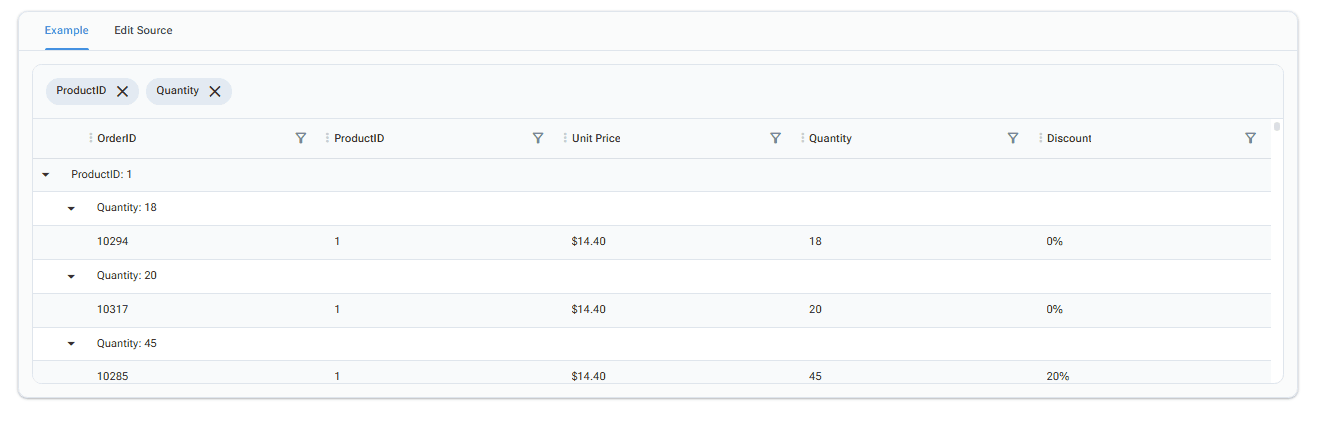
Task: Collapse the Quantity: 45 group
Action: (71, 344)
